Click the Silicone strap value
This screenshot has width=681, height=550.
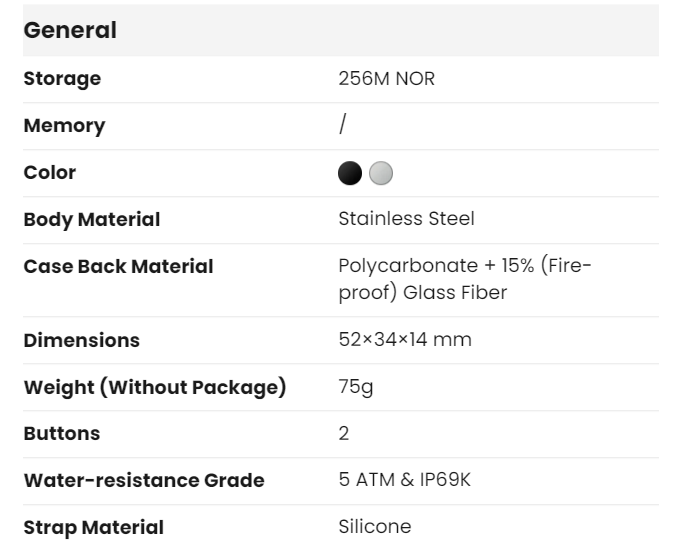tap(374, 527)
